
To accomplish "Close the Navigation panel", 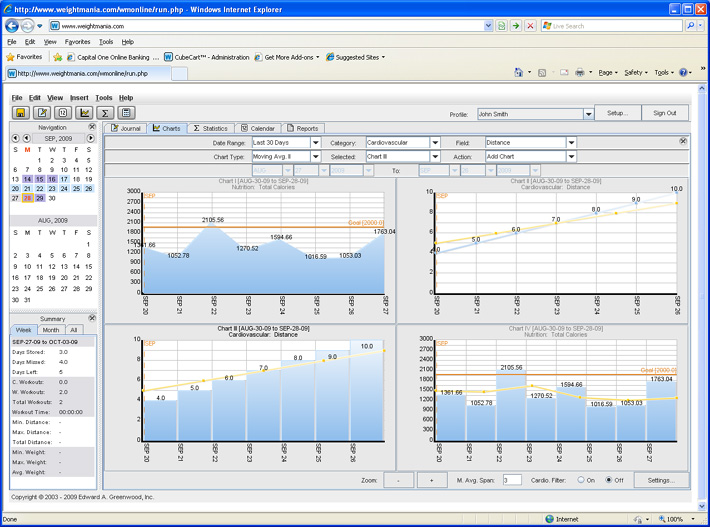I will coord(92,128).
